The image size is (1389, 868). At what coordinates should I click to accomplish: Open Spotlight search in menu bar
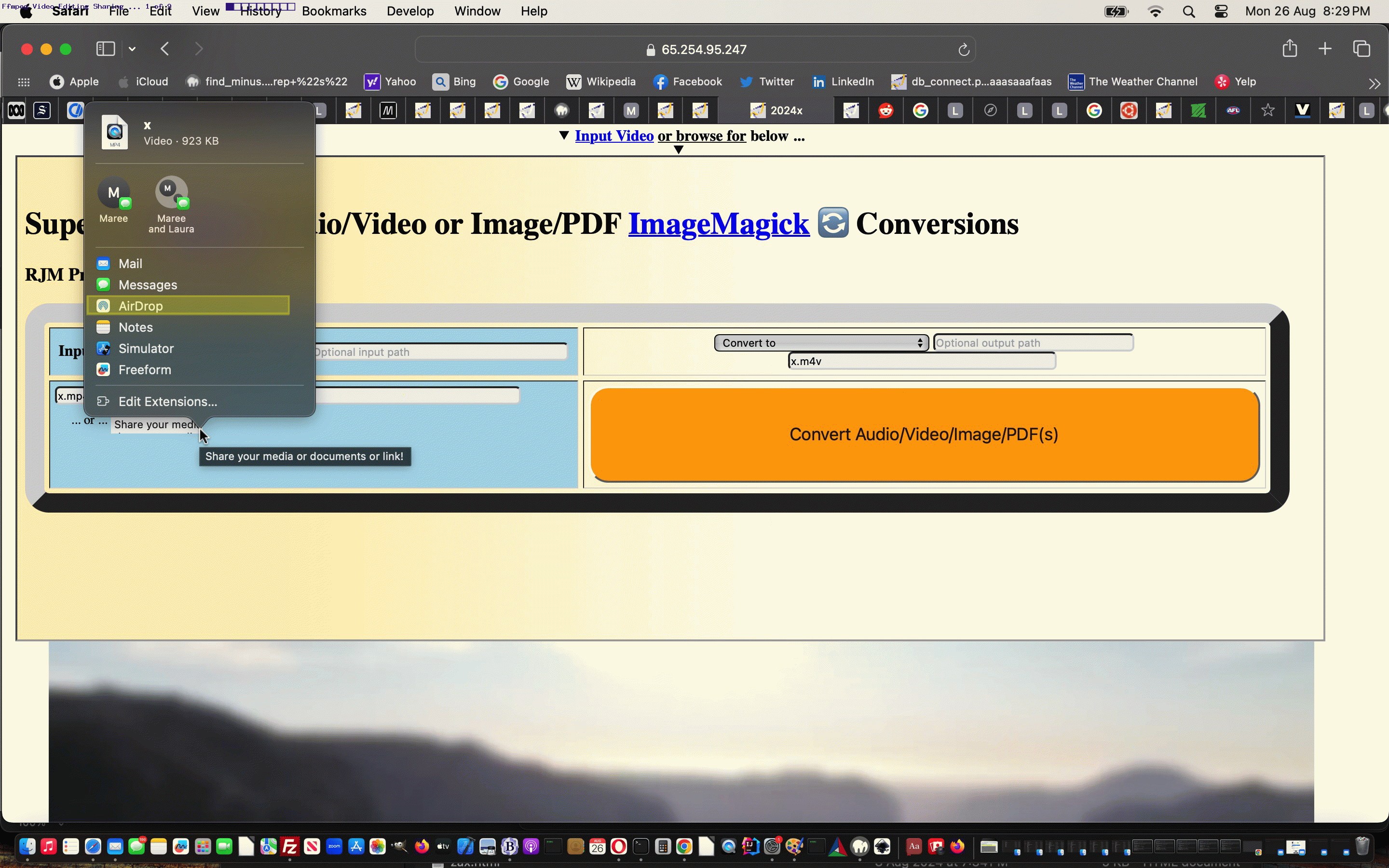click(1189, 12)
